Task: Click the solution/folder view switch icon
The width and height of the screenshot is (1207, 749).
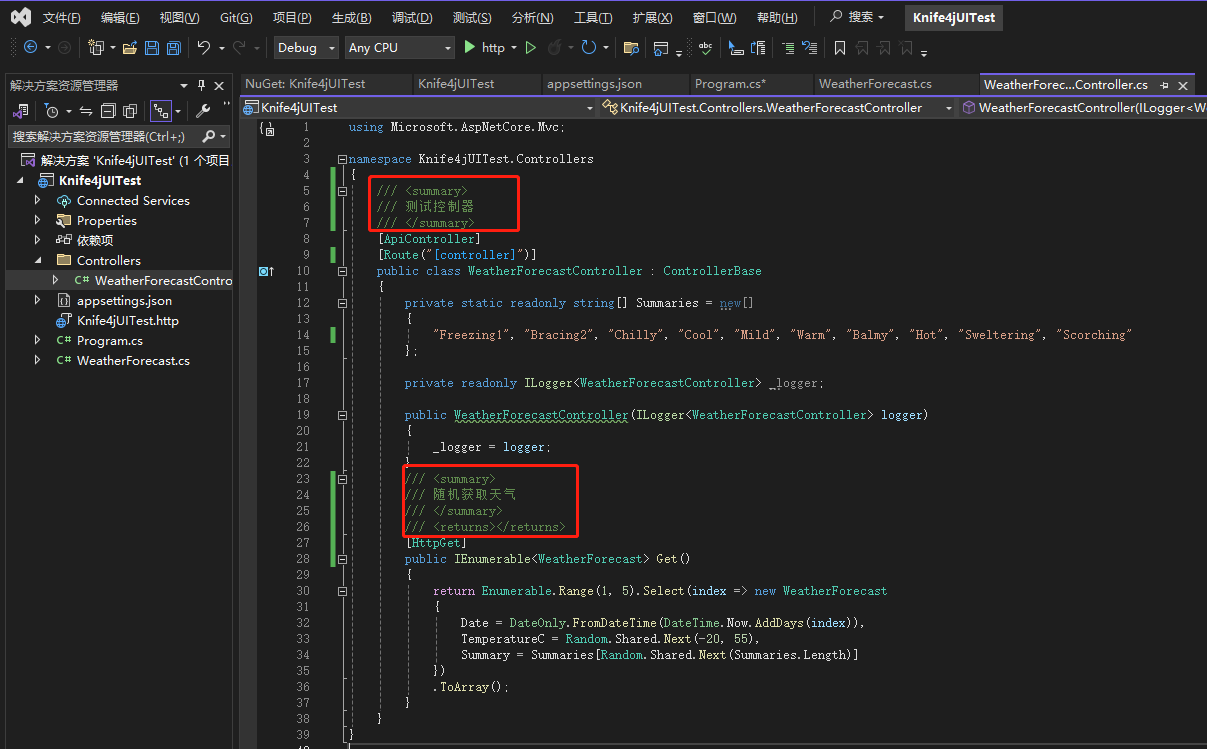Action: (x=20, y=110)
